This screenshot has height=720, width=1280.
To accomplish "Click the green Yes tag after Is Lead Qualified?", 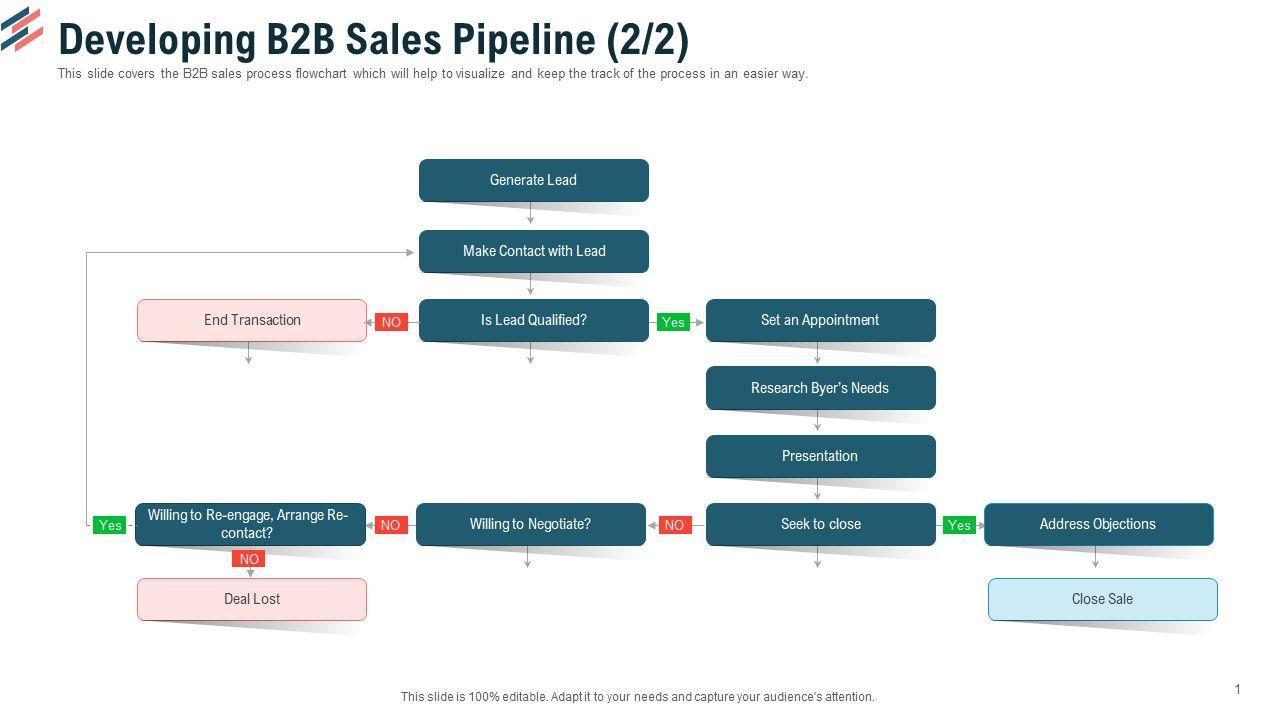I will point(674,322).
